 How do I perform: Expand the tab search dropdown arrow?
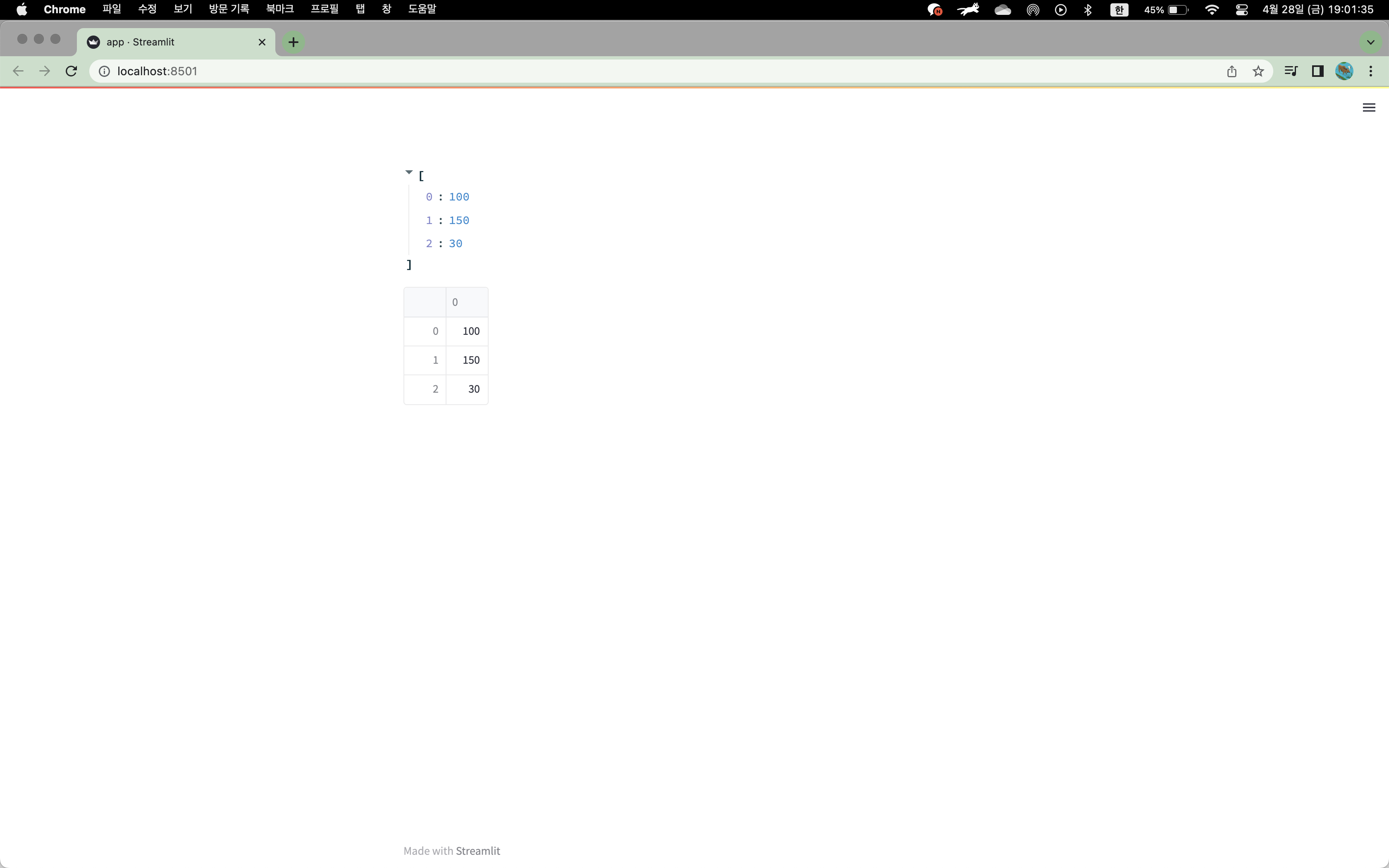(1370, 42)
